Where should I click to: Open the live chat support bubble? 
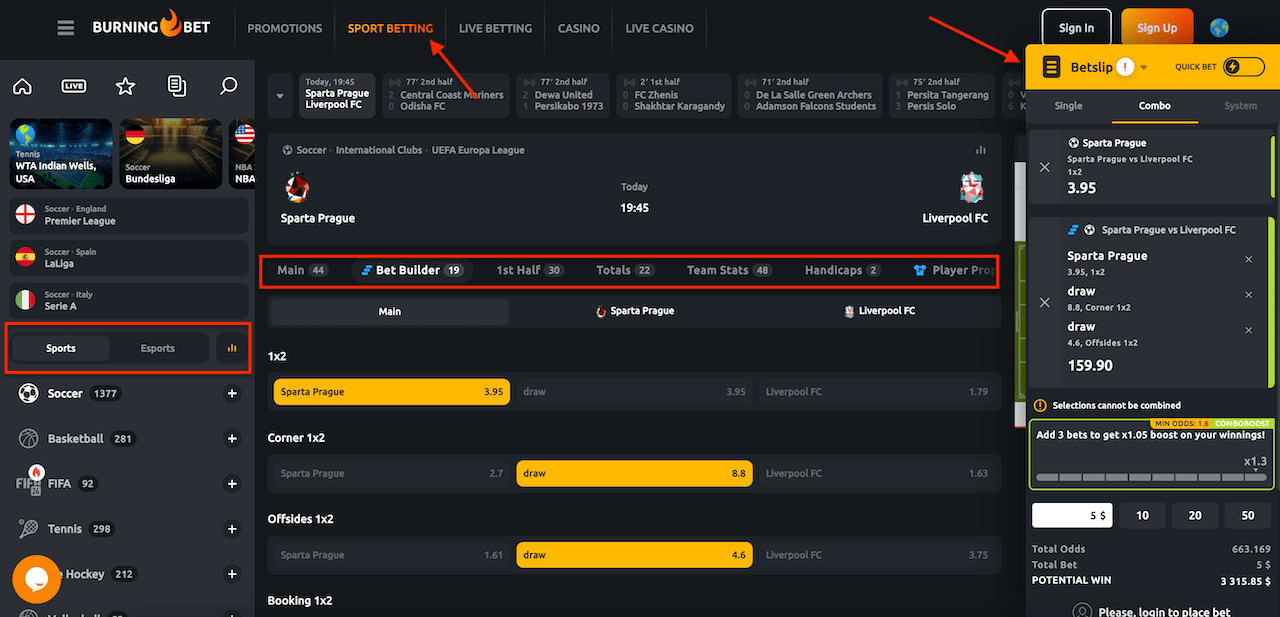(37, 579)
